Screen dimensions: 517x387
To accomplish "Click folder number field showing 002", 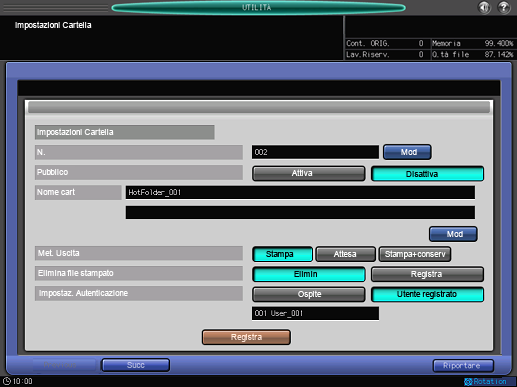I will point(315,152).
